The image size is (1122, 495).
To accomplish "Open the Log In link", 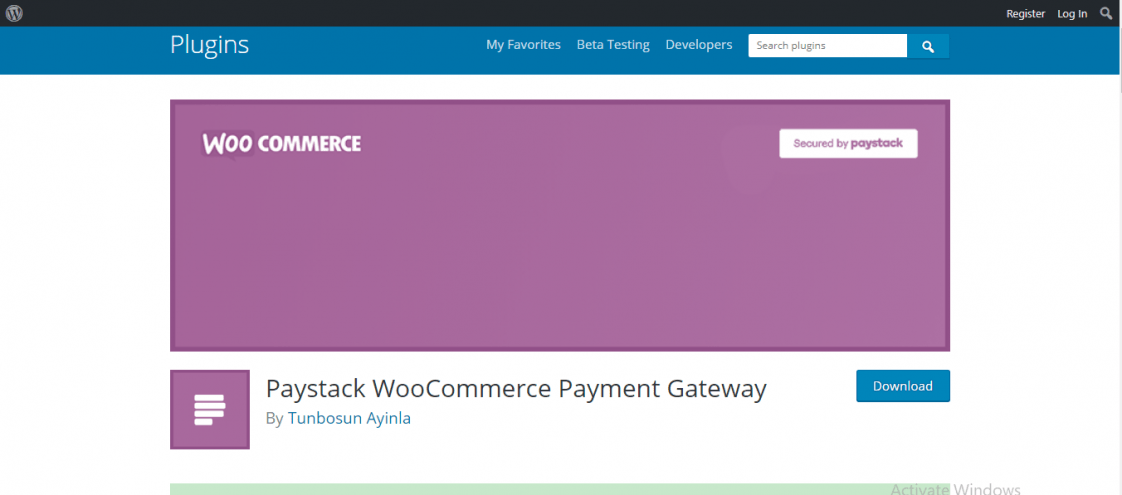I will 1072,14.
